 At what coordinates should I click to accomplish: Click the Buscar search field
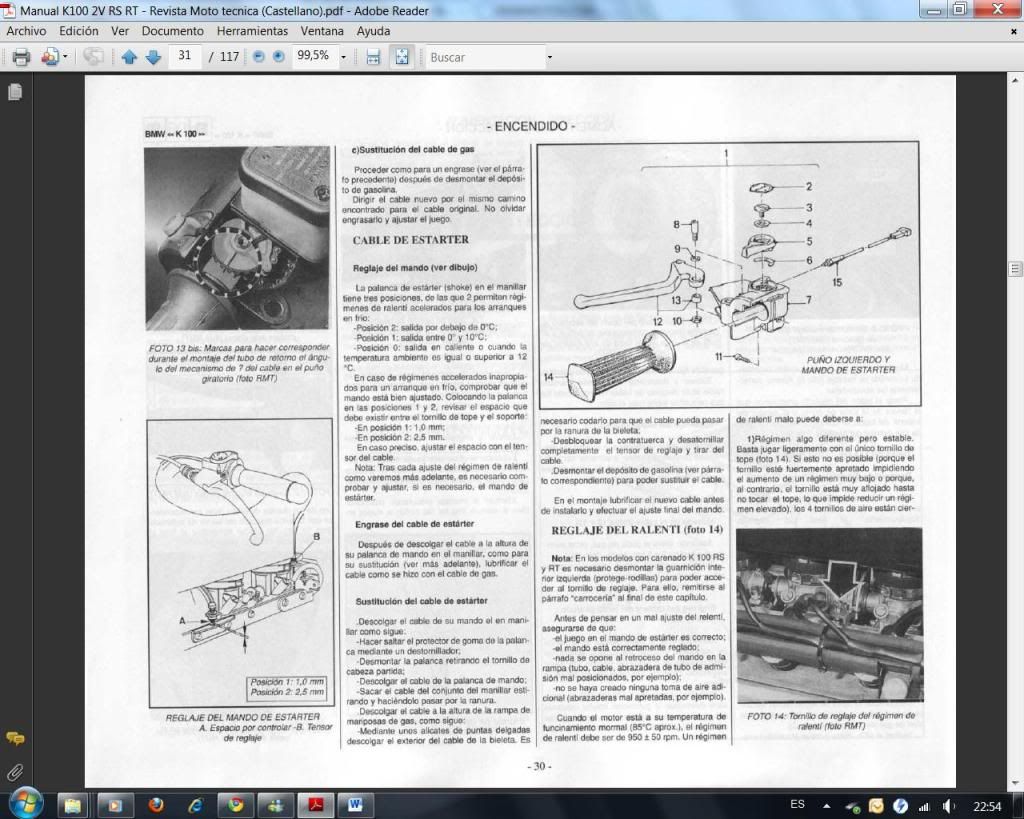pyautogui.click(x=485, y=57)
